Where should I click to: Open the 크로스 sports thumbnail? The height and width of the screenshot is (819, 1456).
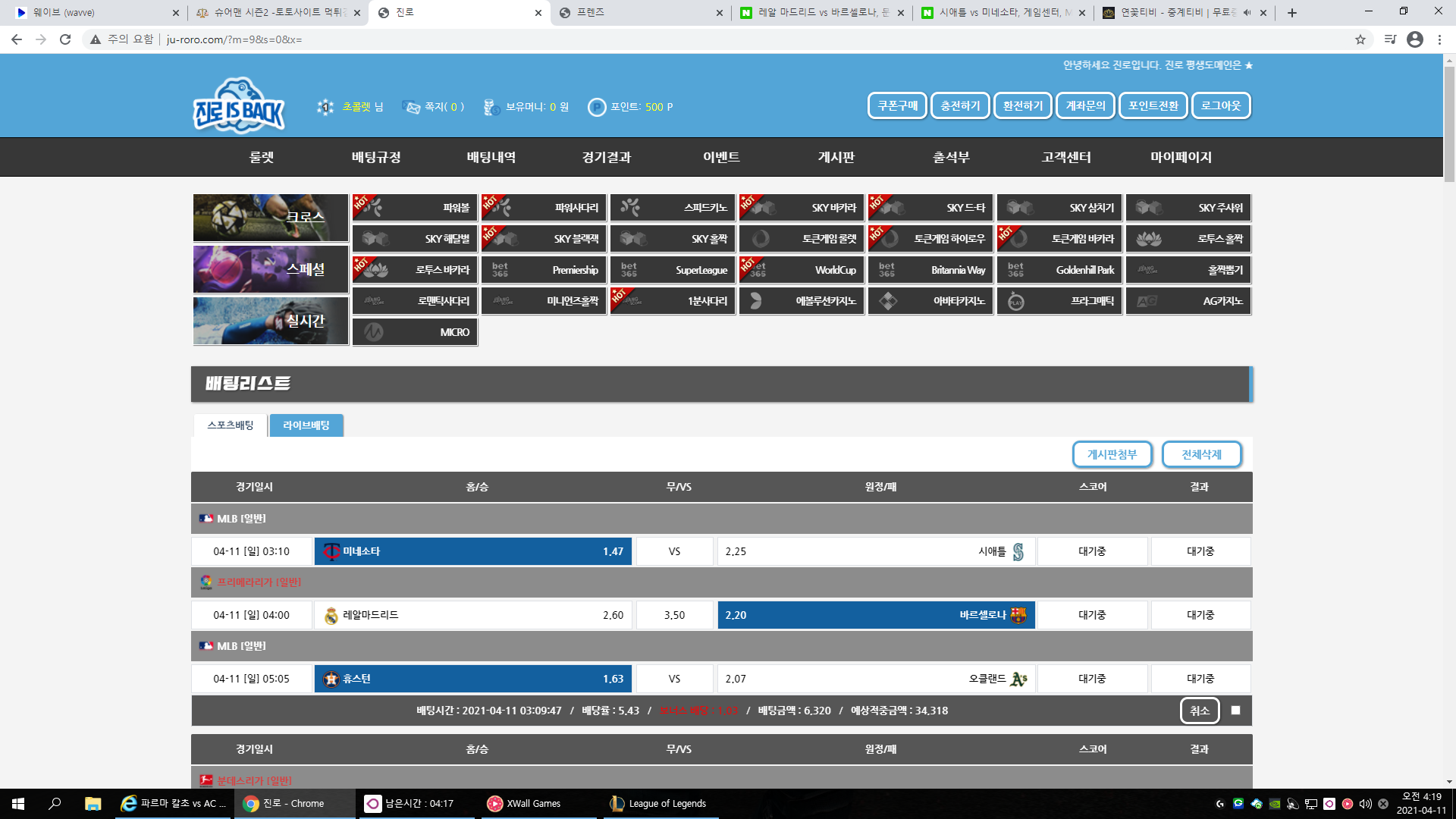tap(270, 218)
